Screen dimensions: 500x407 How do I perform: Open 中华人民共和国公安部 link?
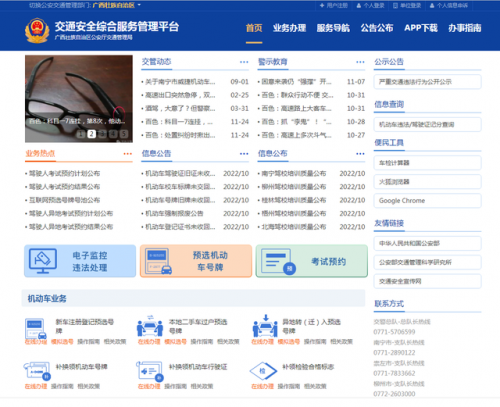(x=428, y=243)
